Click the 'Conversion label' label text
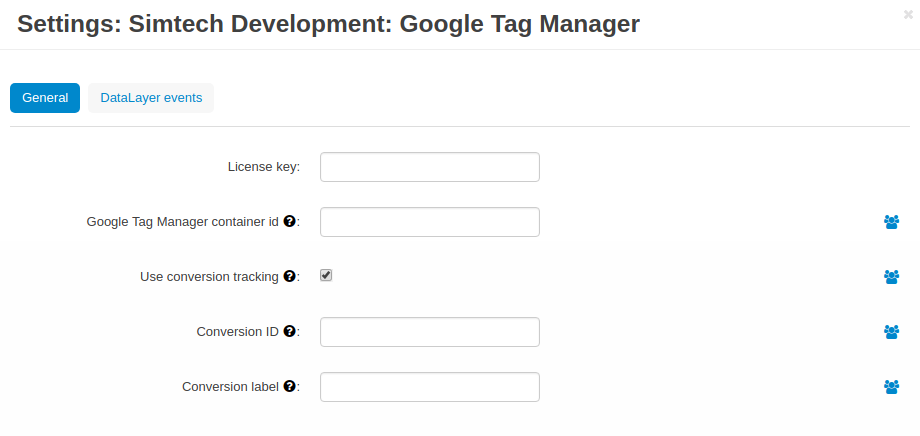This screenshot has height=436, width=920. coord(230,387)
